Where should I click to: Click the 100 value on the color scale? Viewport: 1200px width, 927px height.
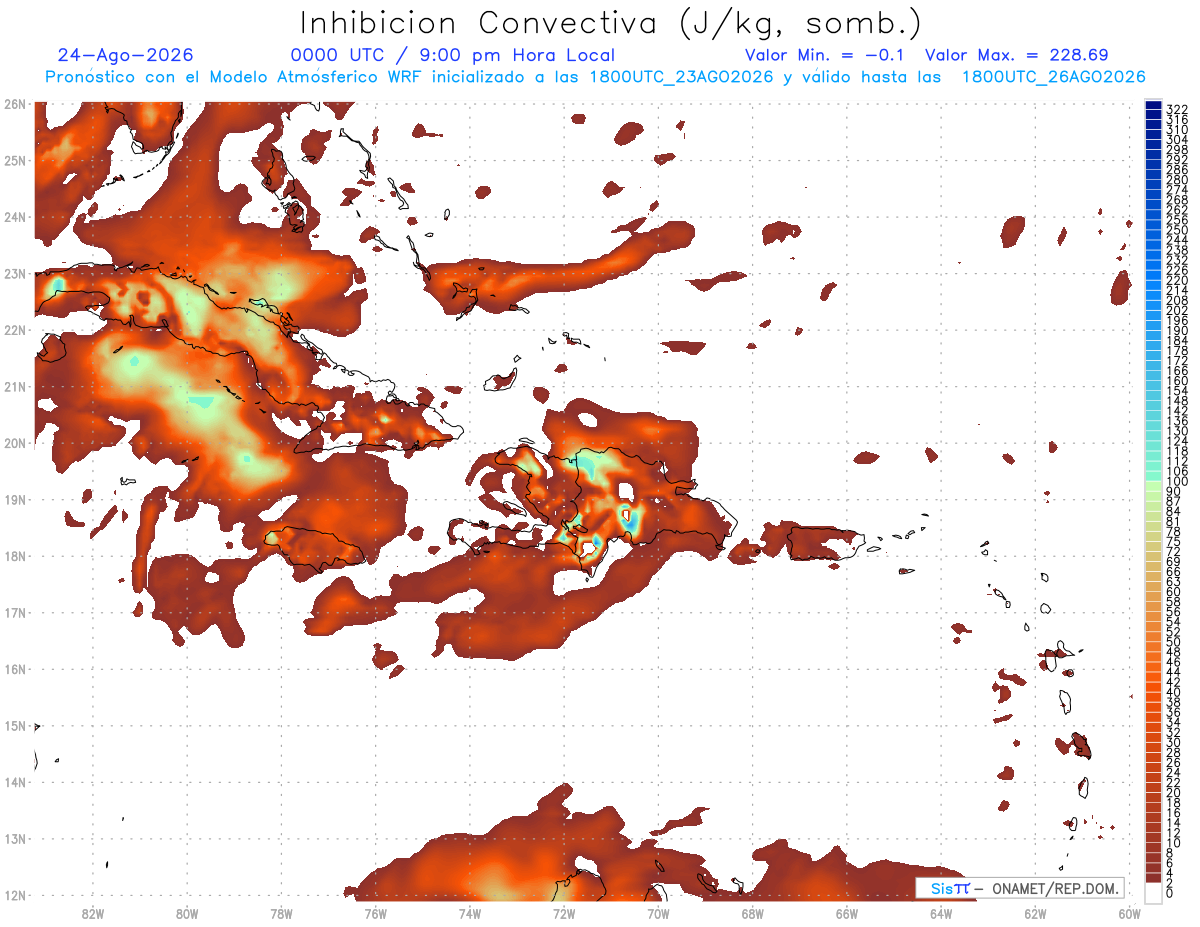(x=1177, y=481)
